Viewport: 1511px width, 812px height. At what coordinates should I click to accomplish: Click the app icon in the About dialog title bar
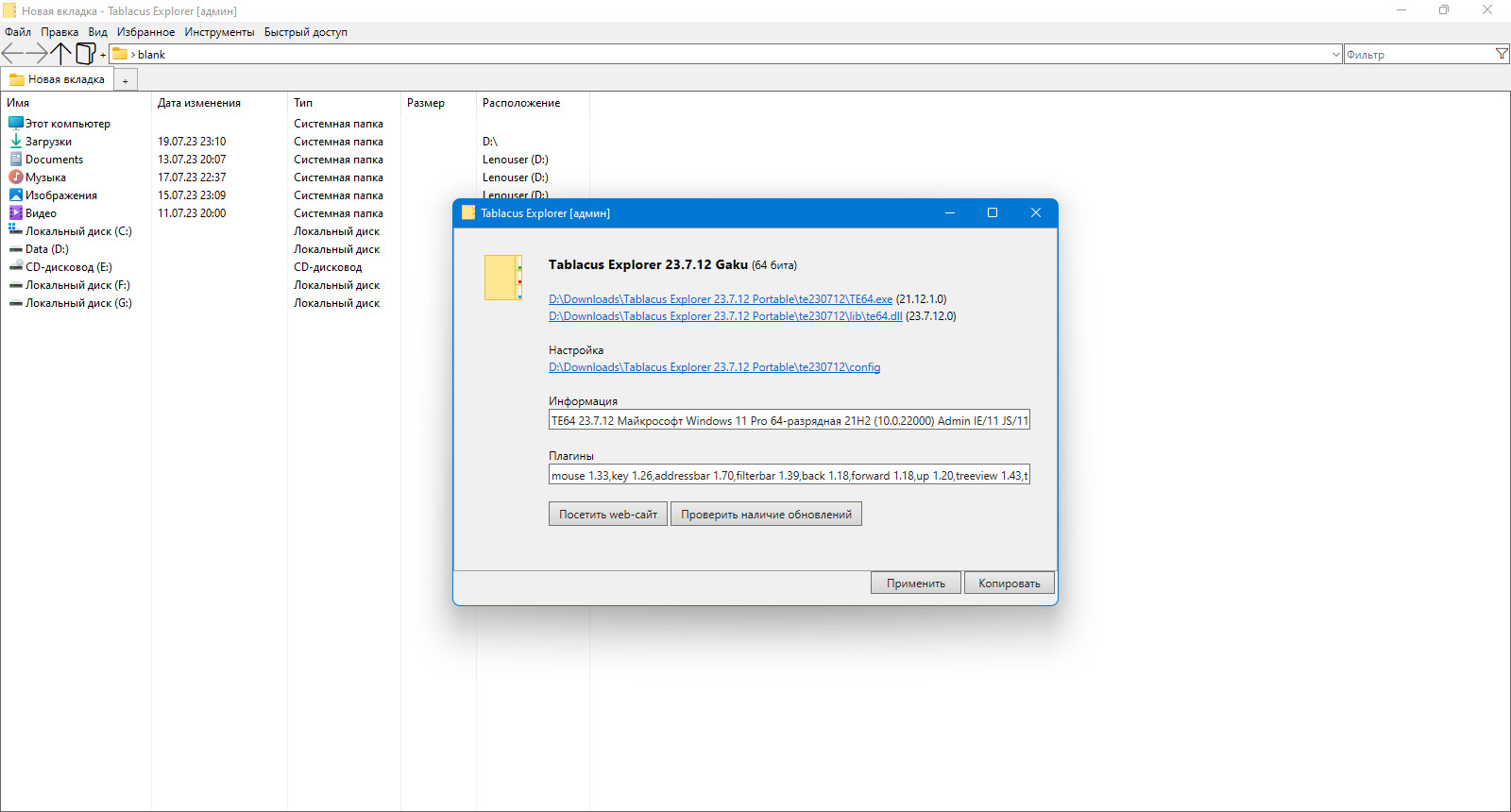468,212
